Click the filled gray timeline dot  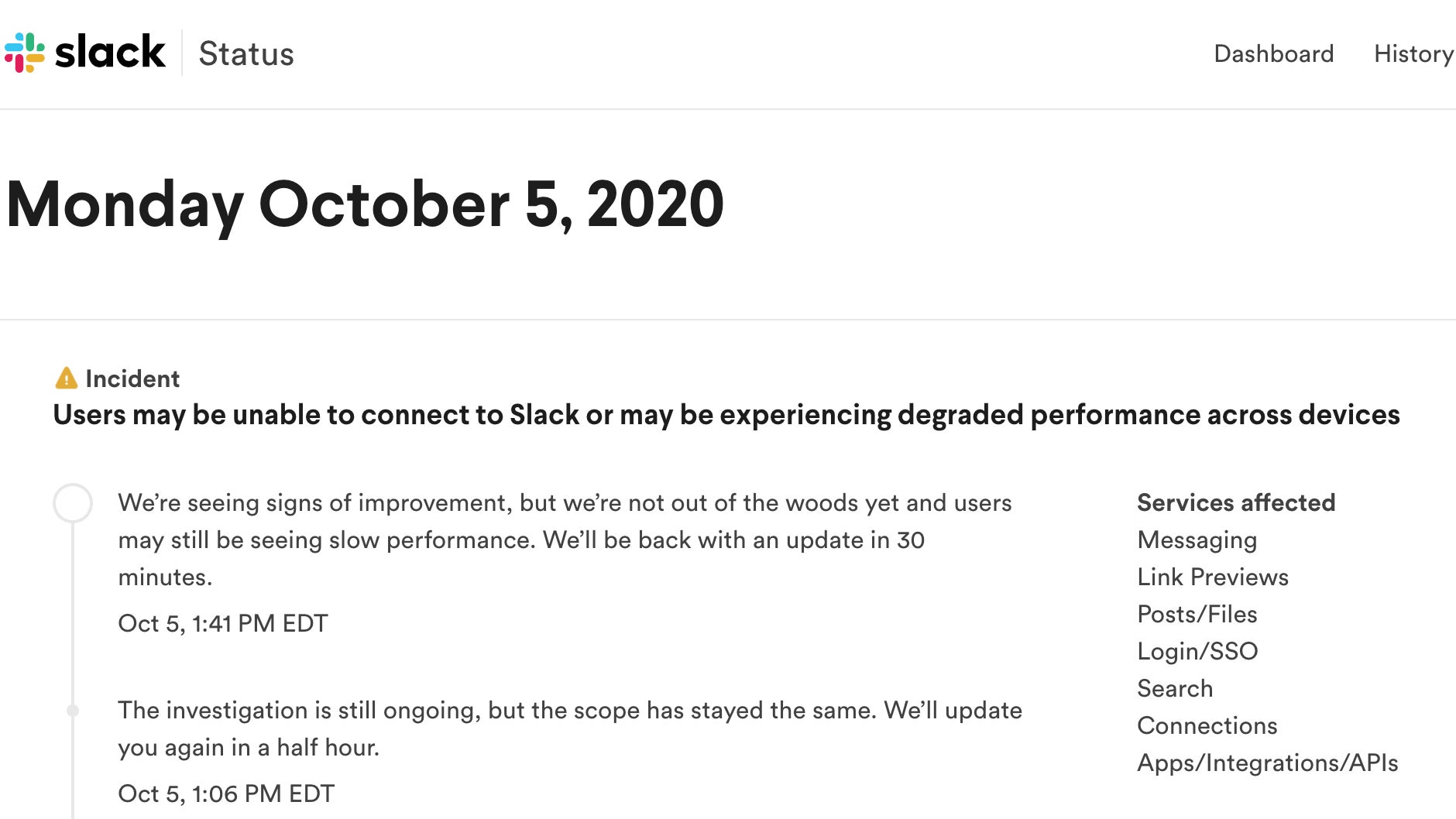(x=74, y=711)
